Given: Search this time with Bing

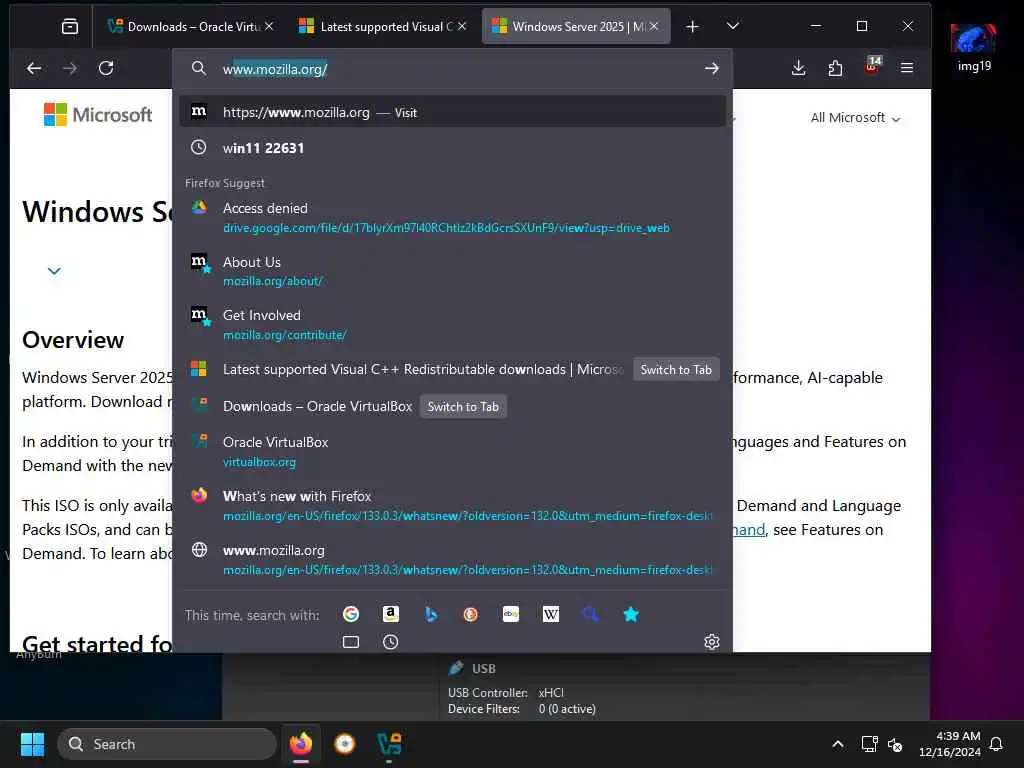Looking at the screenshot, I should click(430, 615).
